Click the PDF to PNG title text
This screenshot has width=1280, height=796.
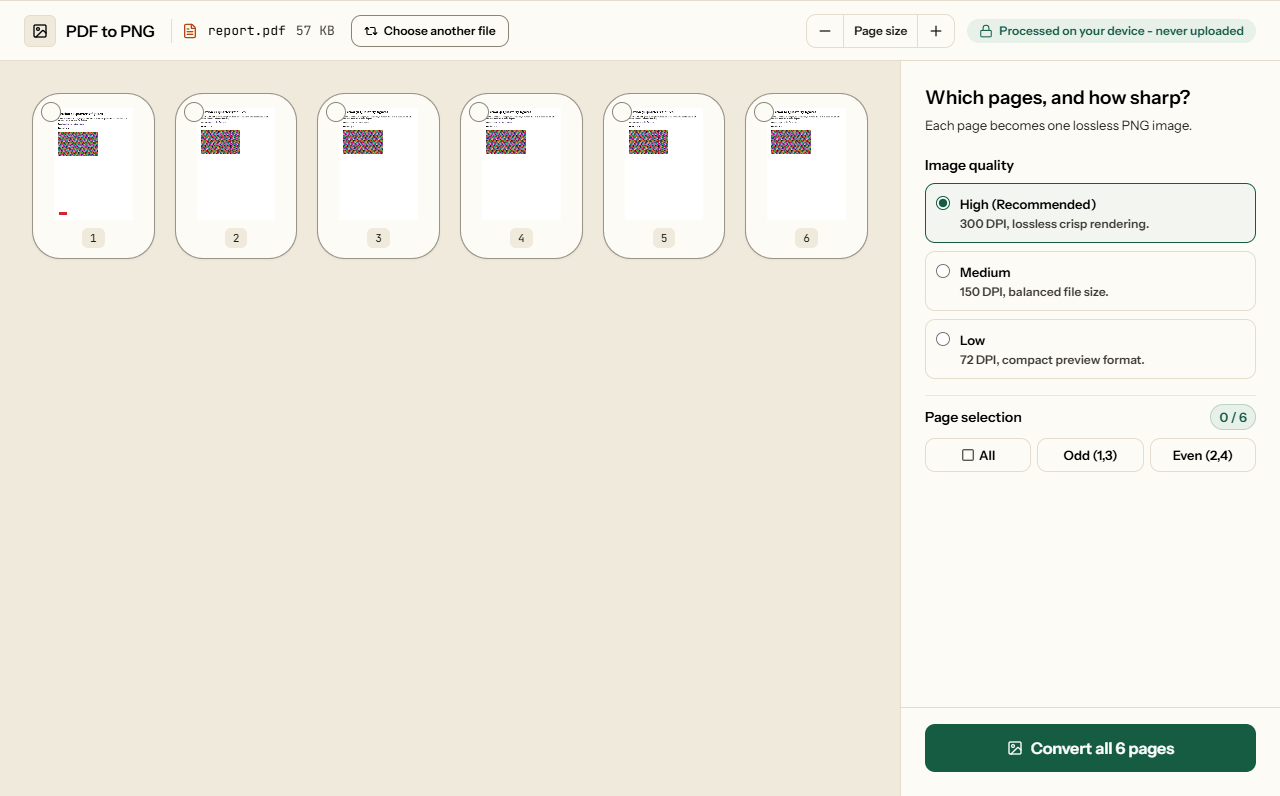(110, 31)
